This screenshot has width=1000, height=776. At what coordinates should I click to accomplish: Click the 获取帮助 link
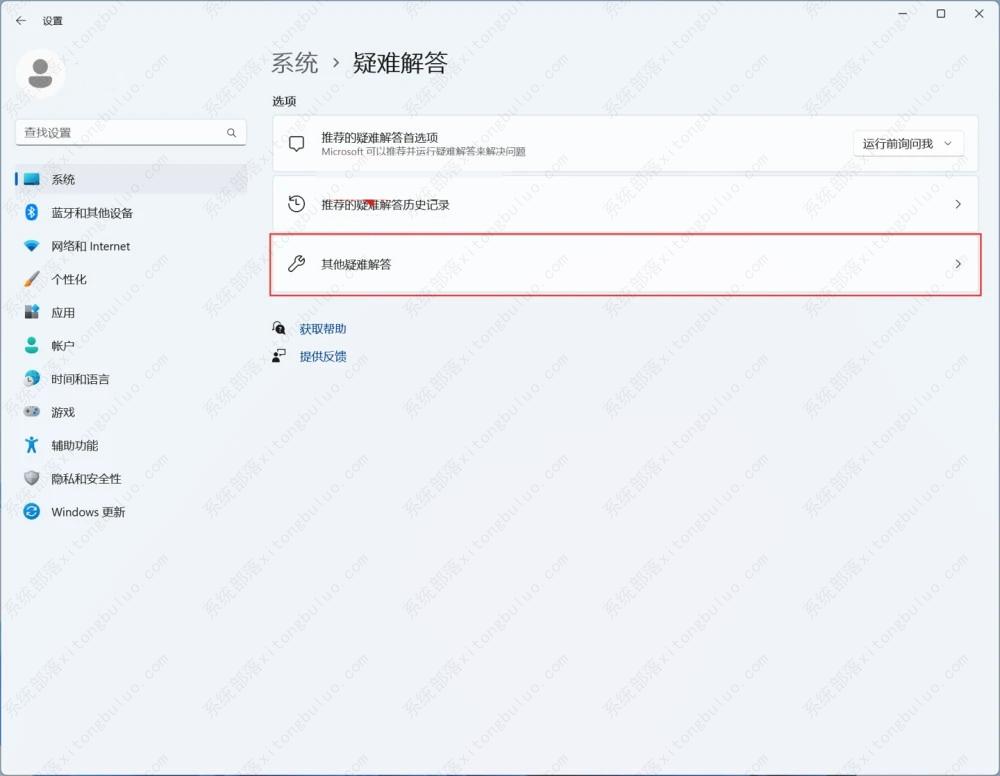pyautogui.click(x=322, y=329)
